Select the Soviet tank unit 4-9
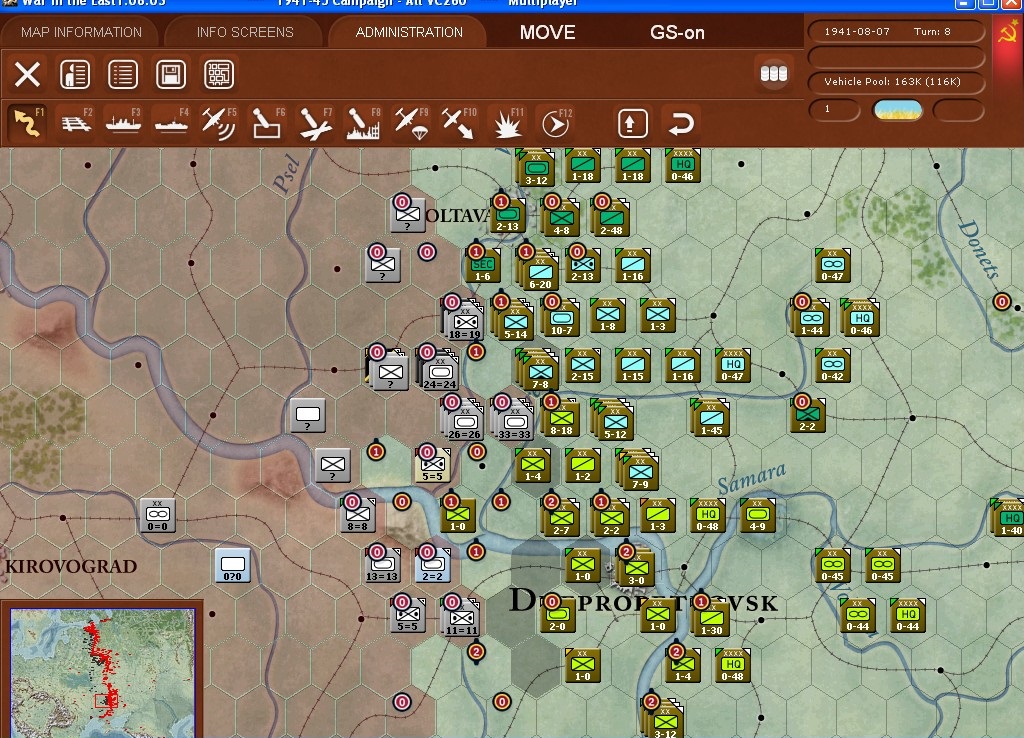1024x738 pixels. pyautogui.click(x=758, y=516)
